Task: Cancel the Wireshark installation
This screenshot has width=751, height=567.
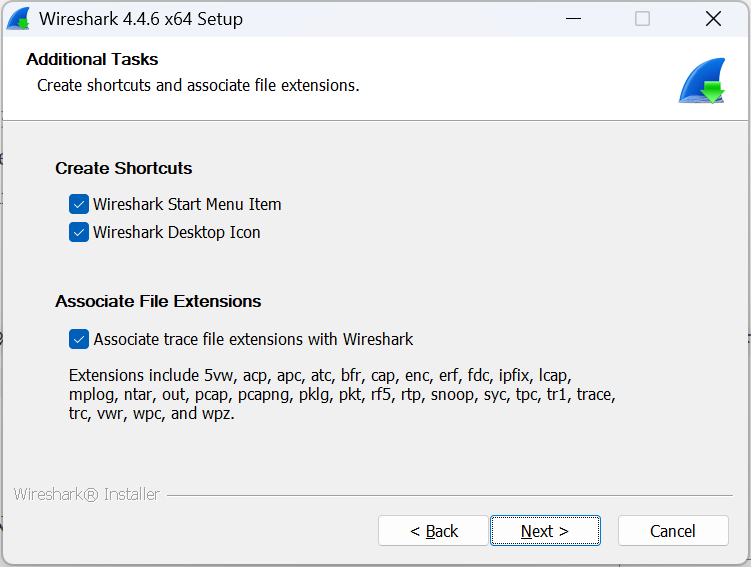Action: click(673, 531)
